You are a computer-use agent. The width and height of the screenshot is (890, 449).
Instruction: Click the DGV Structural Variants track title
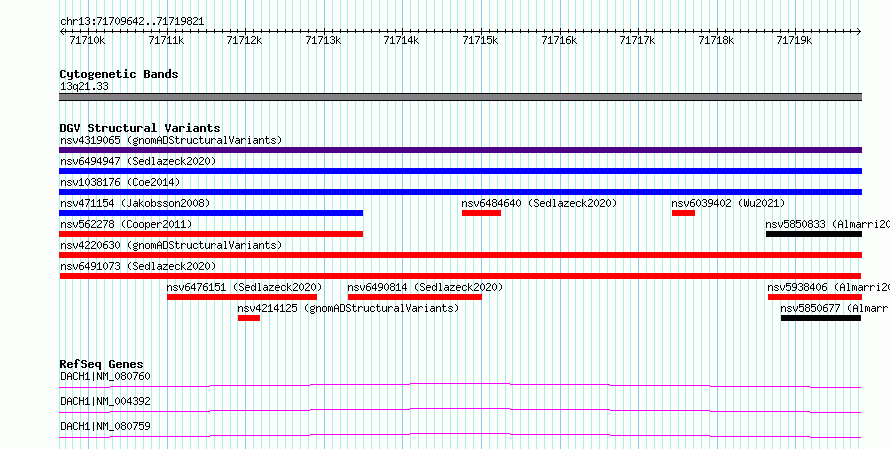pos(140,128)
